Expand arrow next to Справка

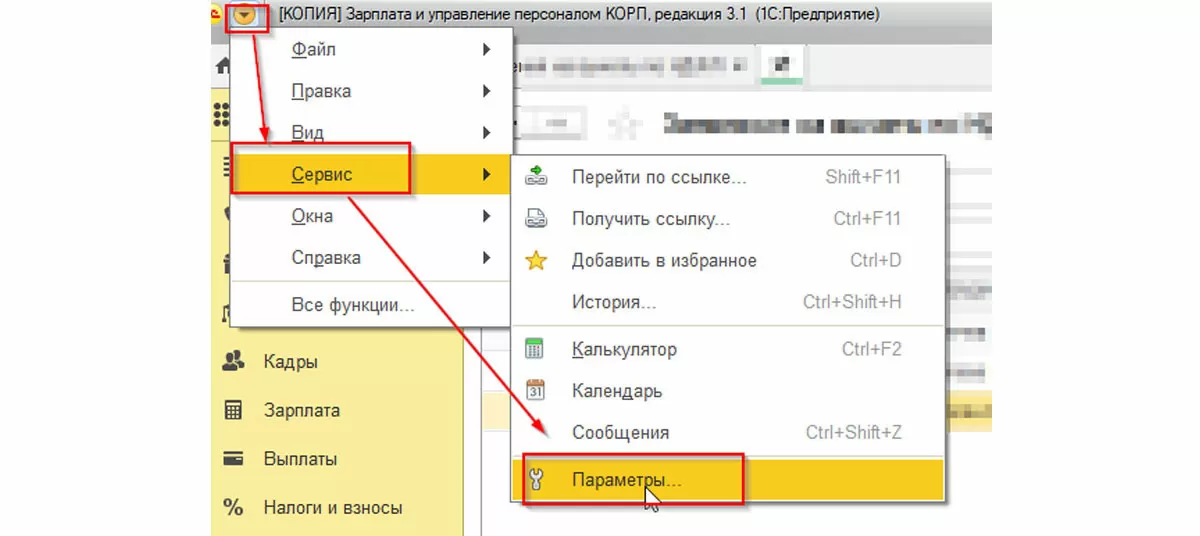487,257
